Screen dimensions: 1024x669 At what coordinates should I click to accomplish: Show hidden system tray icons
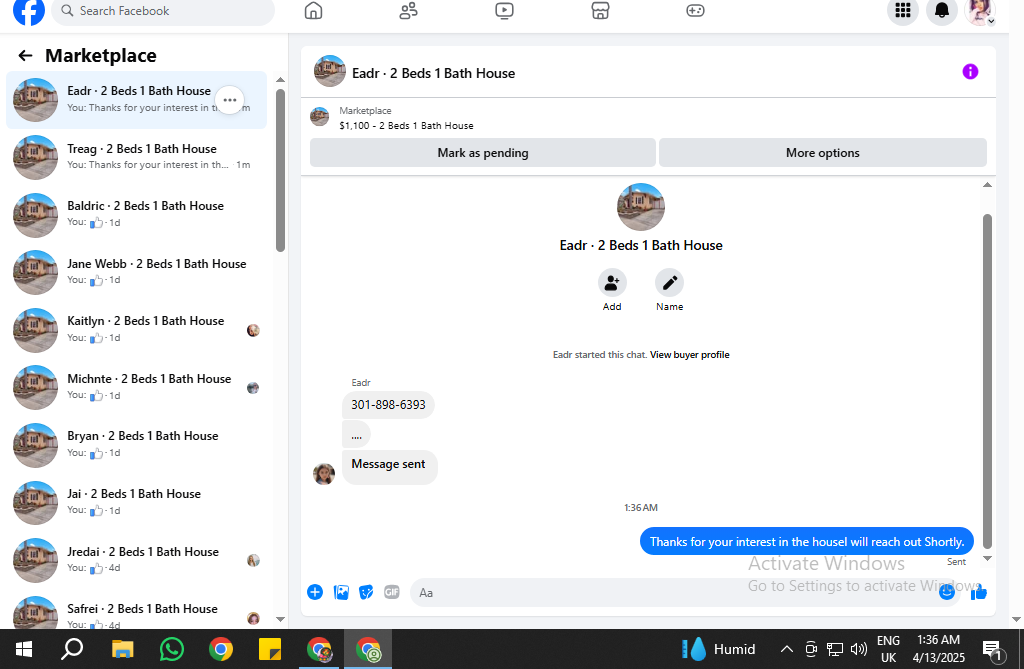tap(787, 649)
